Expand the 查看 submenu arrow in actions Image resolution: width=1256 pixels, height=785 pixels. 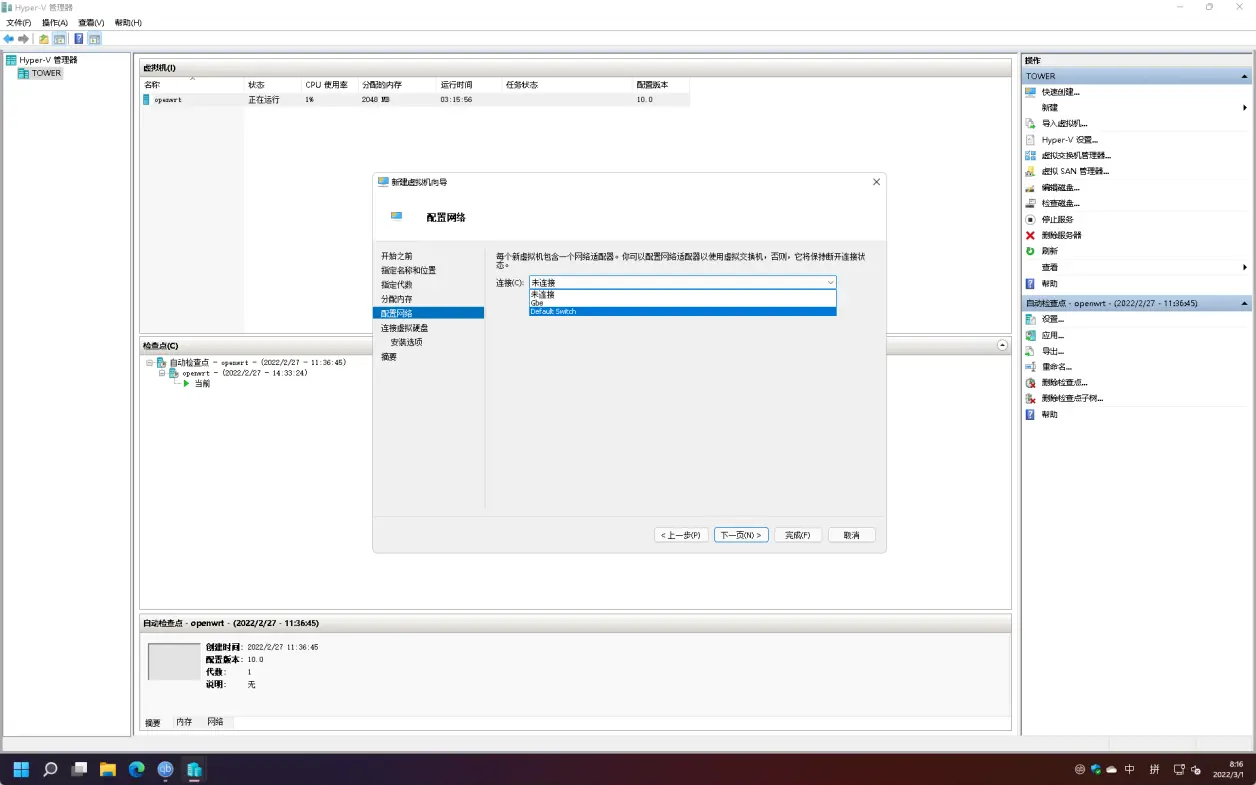[1245, 268]
